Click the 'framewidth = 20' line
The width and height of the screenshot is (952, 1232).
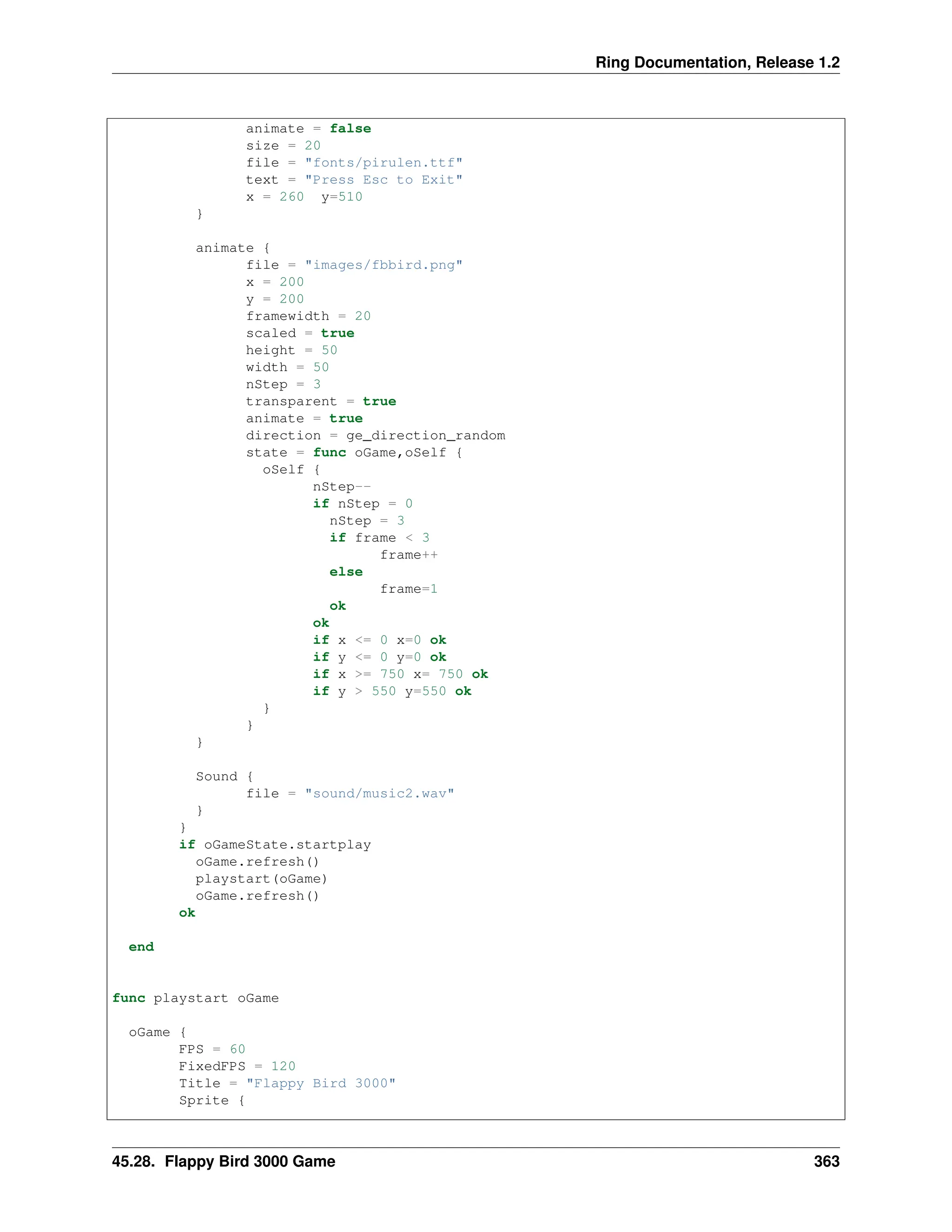(308, 316)
